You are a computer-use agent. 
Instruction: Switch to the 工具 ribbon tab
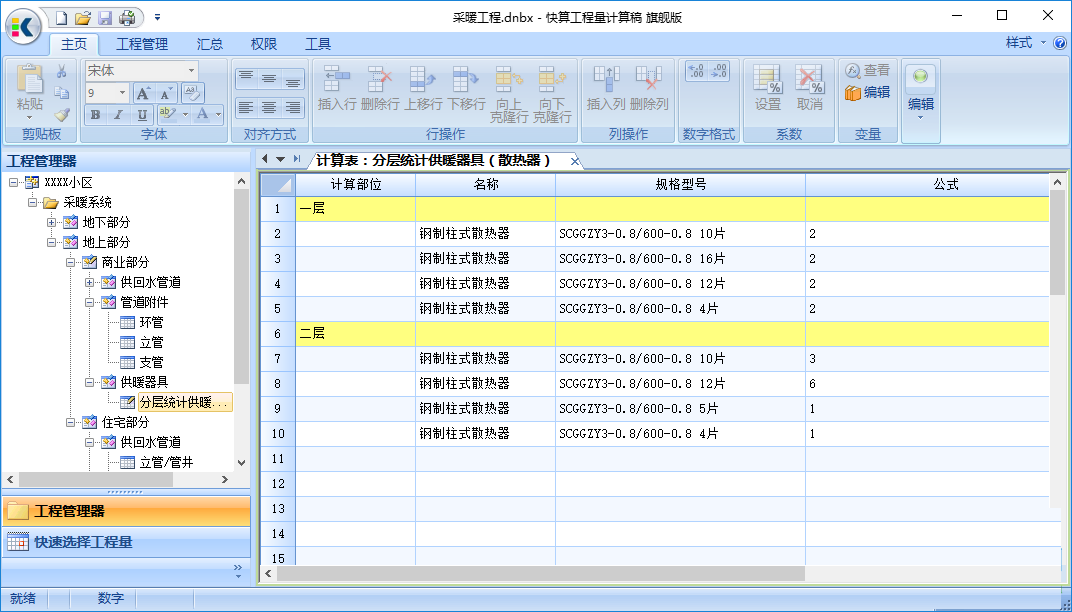click(318, 44)
